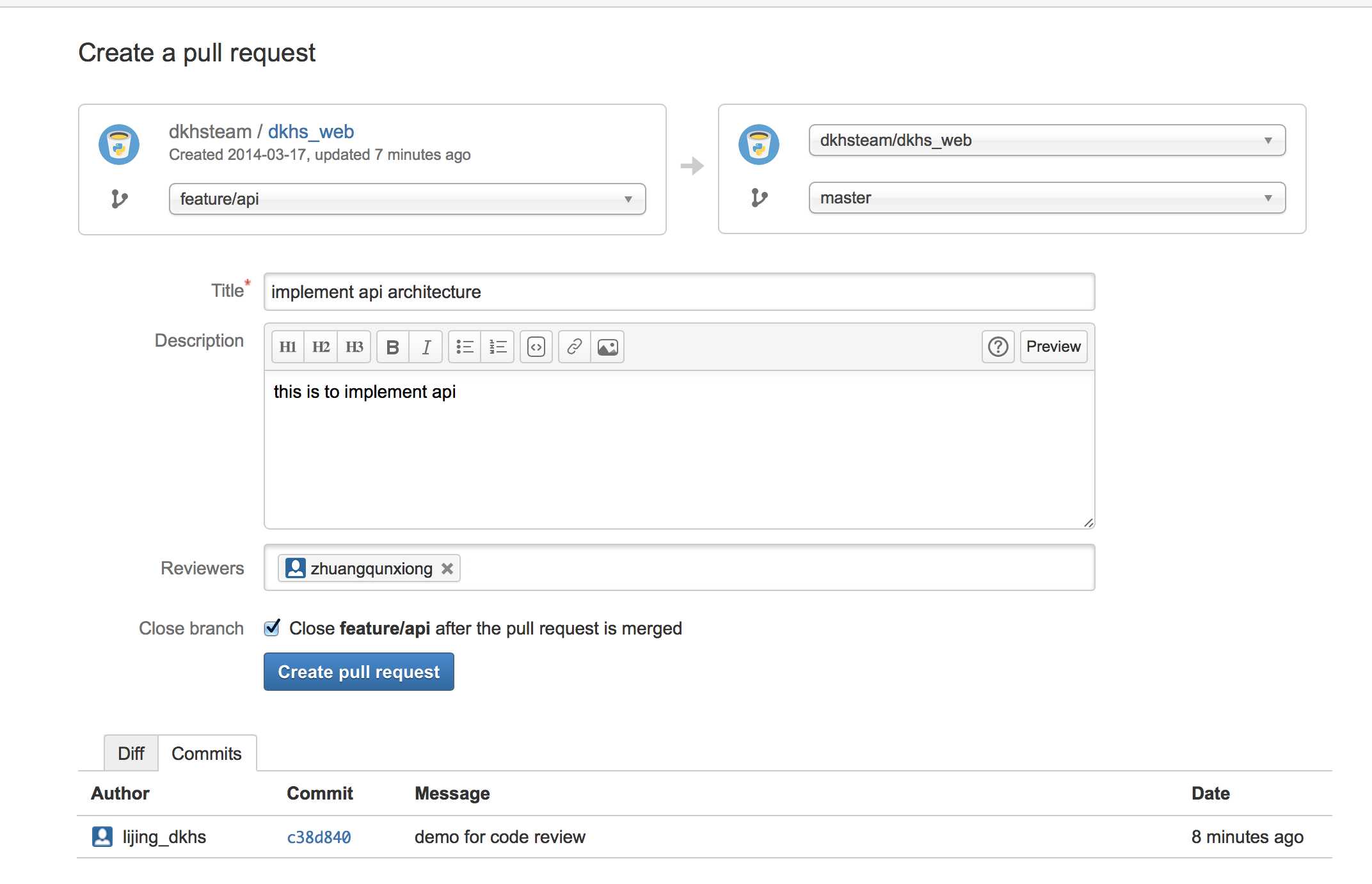Toggle italic text formatting
The height and width of the screenshot is (884, 1372).
point(425,346)
